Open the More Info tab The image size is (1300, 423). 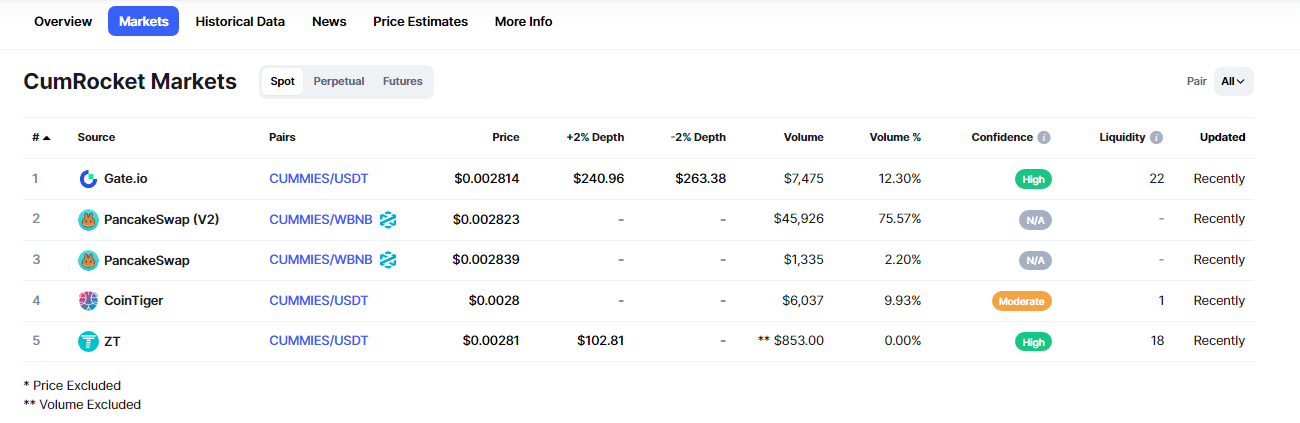pyautogui.click(x=523, y=21)
